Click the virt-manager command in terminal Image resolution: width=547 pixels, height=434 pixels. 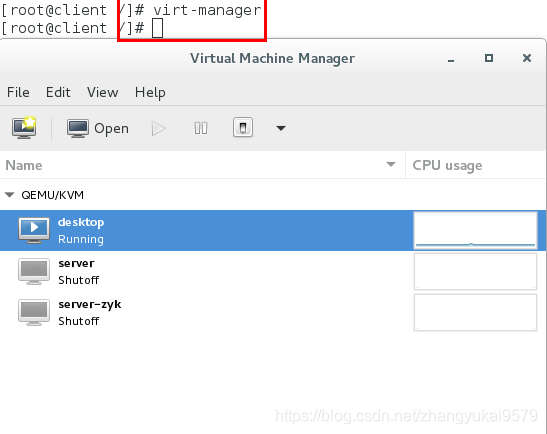click(x=207, y=10)
